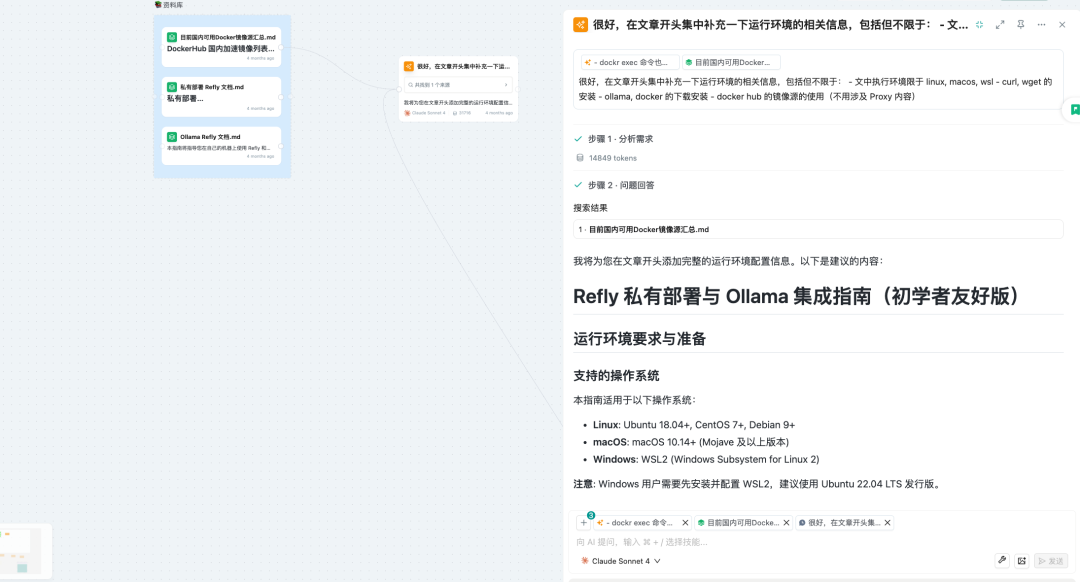The image size is (1080, 582).
Task: Click the 14849 tokens usage label
Action: click(607, 158)
